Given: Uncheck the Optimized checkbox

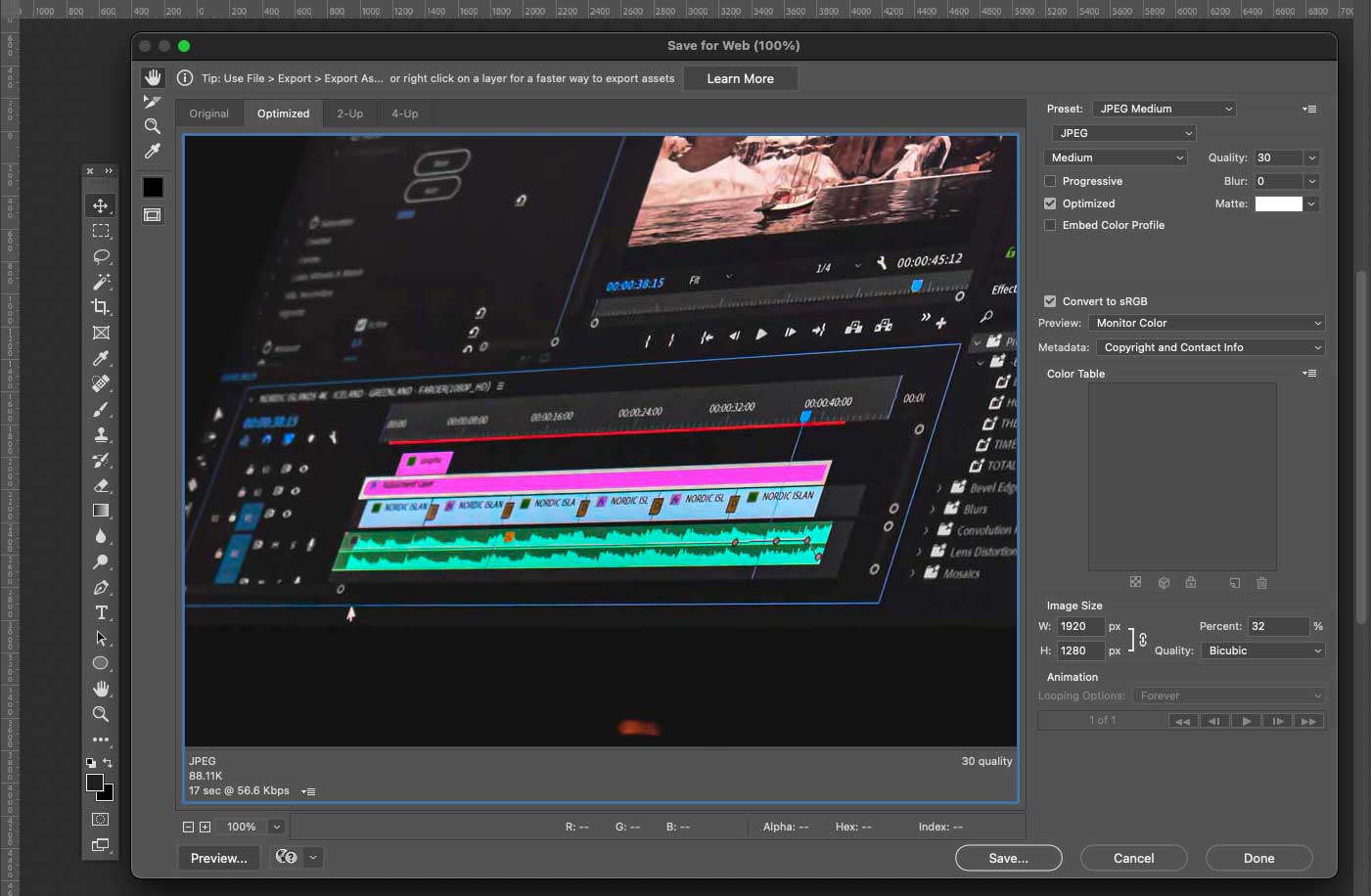Looking at the screenshot, I should [1050, 203].
